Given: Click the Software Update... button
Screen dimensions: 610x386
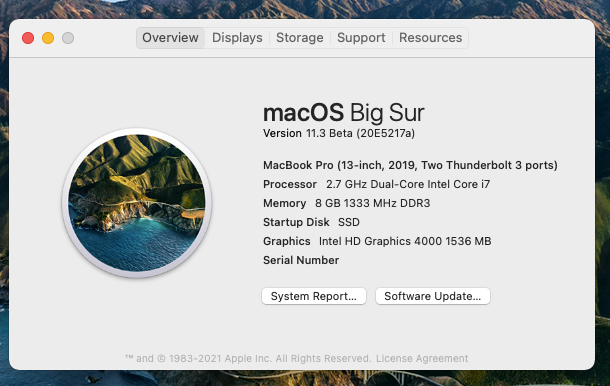Looking at the screenshot, I should 433,296.
